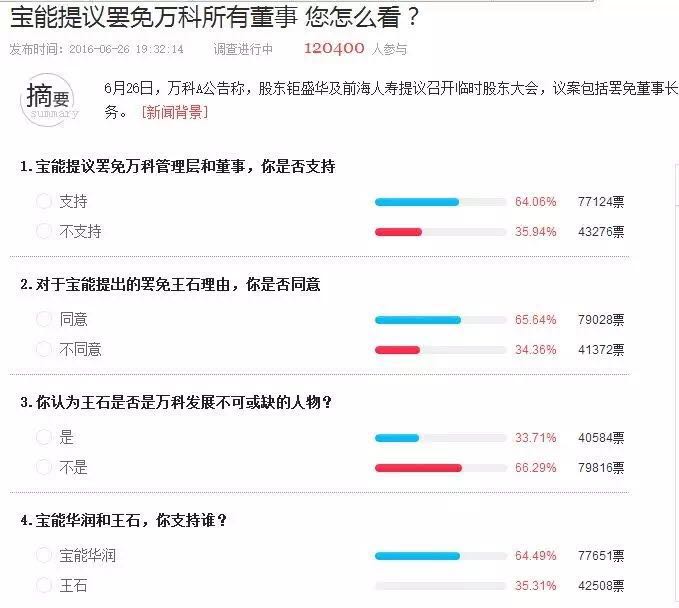Choose 不同意 option in question 2
This screenshot has height=608, width=679.
[x=43, y=350]
